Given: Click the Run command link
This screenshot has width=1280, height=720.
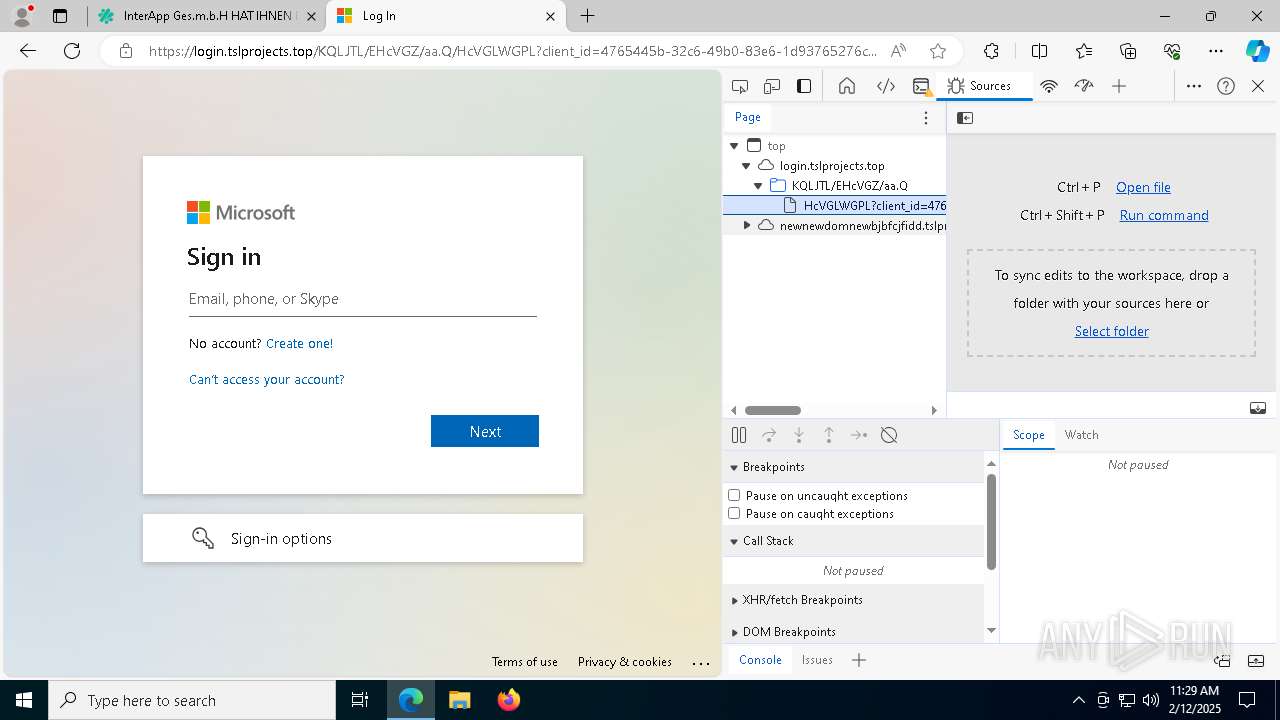Looking at the screenshot, I should 1164,215.
